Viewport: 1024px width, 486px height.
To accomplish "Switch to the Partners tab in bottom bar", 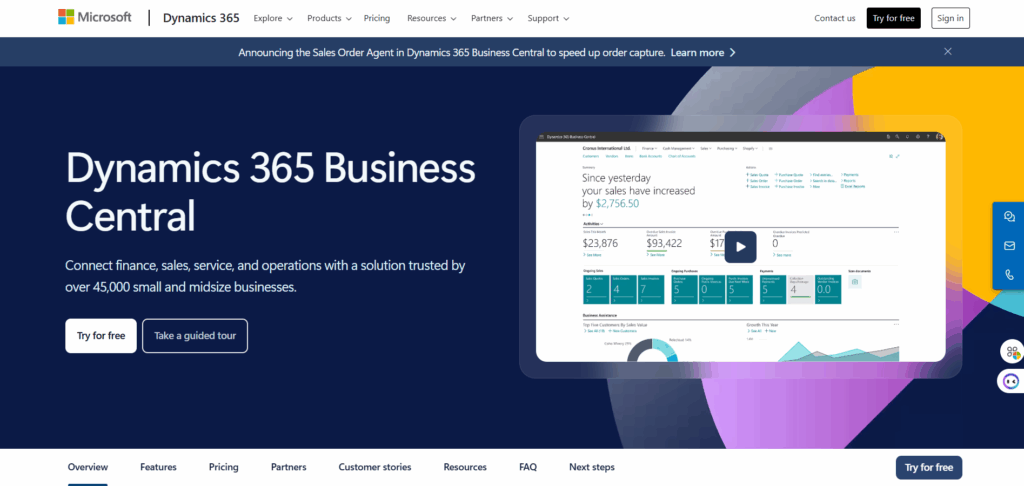I will [289, 467].
